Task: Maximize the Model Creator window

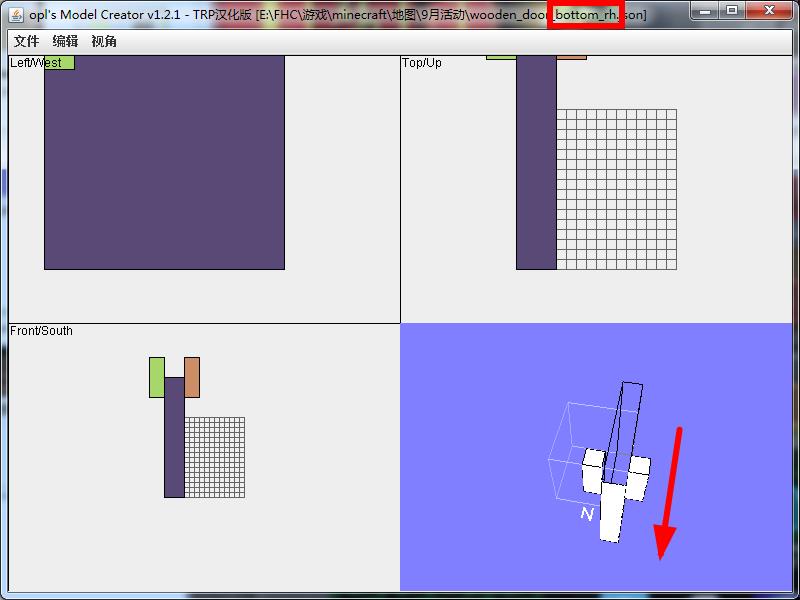Action: pos(733,11)
